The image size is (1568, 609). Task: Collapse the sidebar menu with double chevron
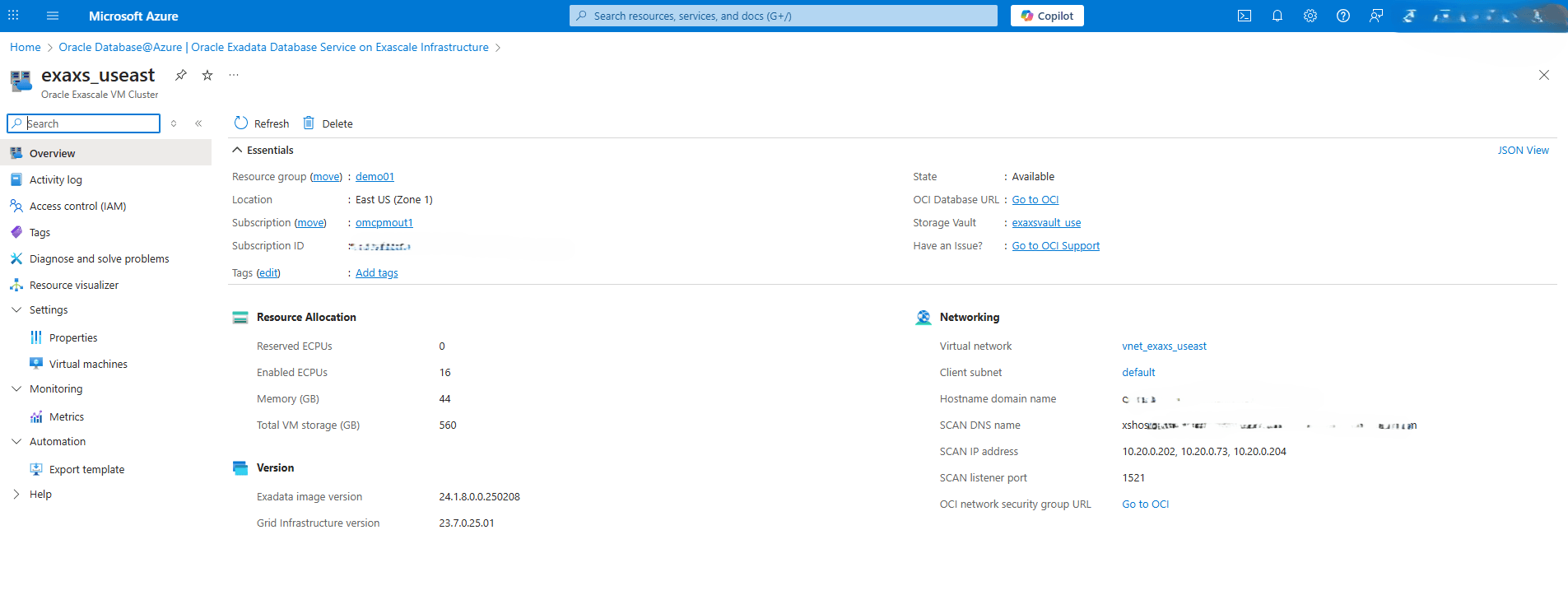pyautogui.click(x=198, y=123)
